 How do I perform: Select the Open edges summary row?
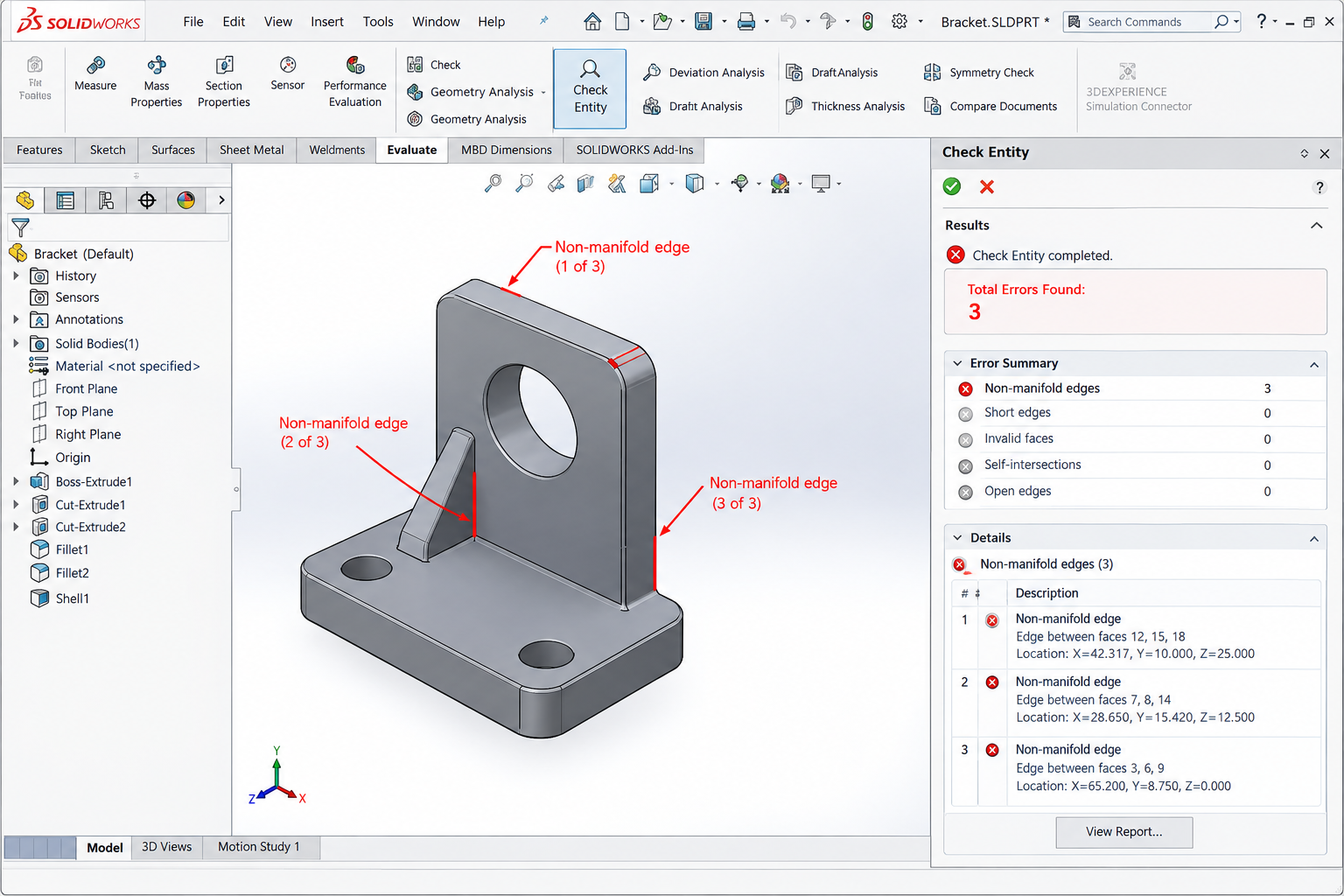(1136, 492)
